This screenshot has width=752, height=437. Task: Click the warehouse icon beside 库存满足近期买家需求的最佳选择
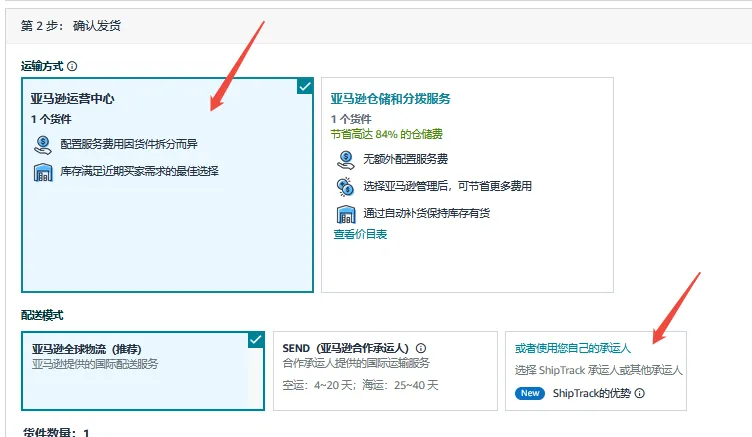pos(43,172)
